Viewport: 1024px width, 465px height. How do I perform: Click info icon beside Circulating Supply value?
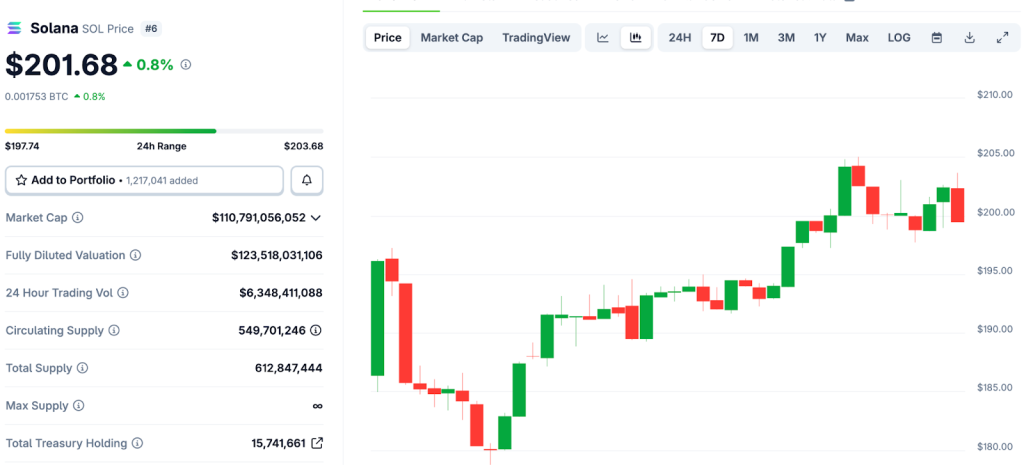317,330
